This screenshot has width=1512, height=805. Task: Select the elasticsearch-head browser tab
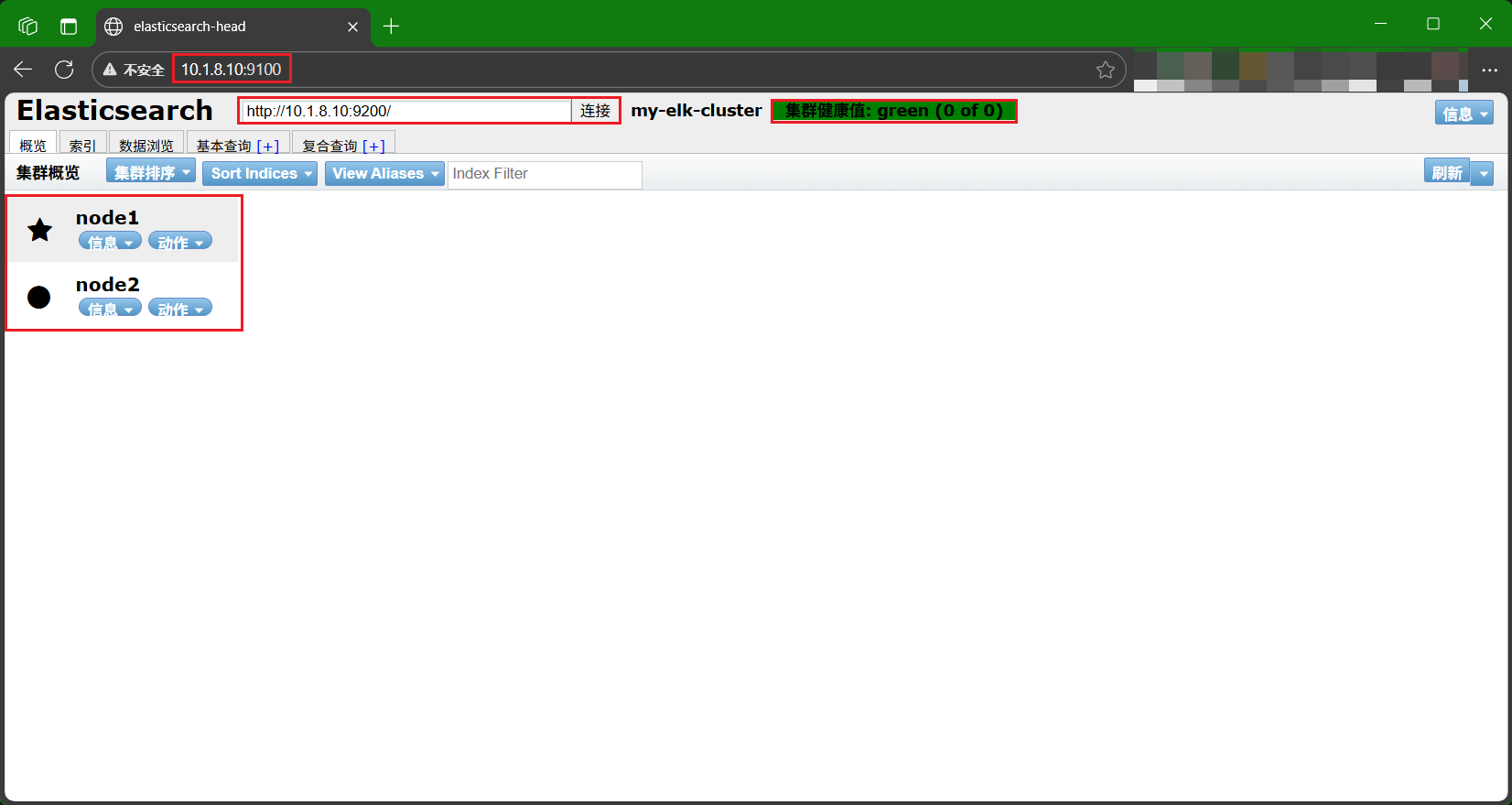(233, 27)
